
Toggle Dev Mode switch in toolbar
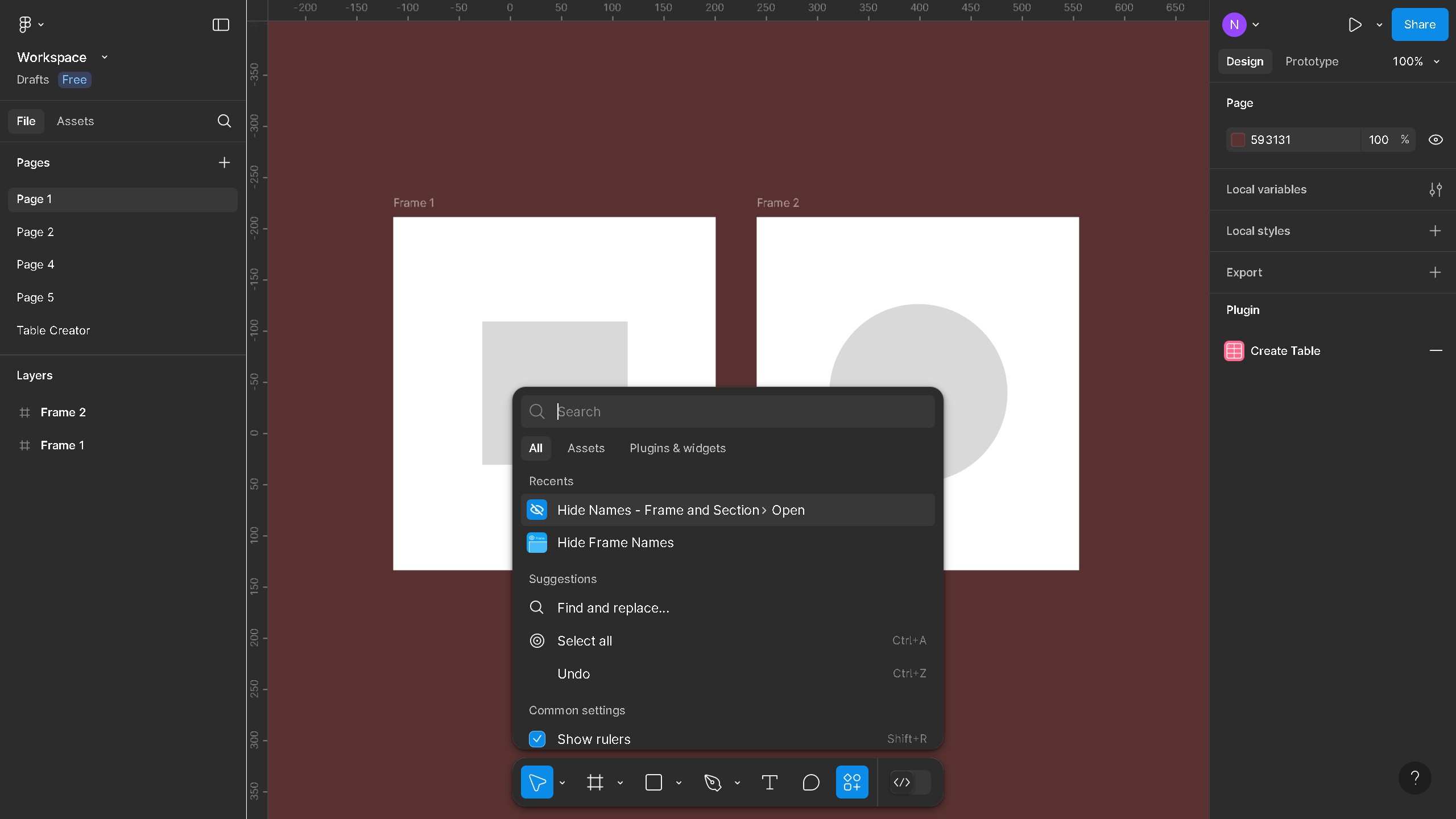tap(909, 783)
